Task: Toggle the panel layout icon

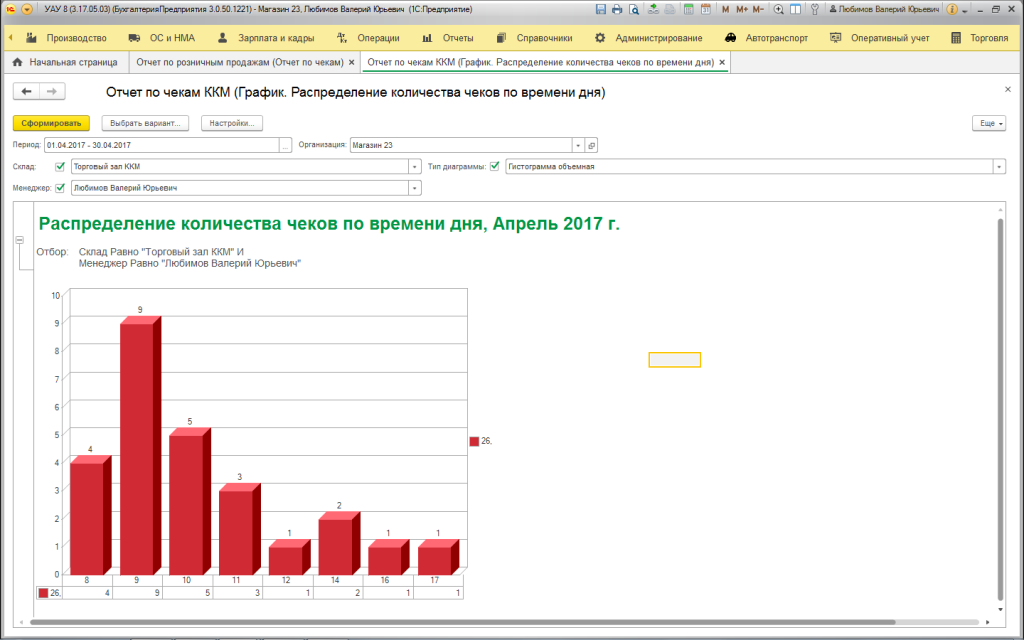Action: 795,10
